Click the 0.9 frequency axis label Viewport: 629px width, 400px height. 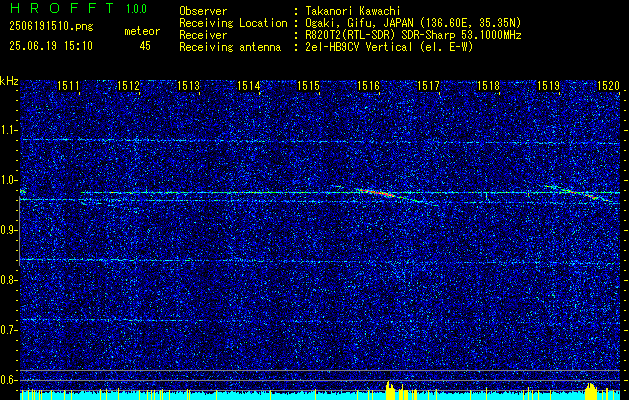8,230
